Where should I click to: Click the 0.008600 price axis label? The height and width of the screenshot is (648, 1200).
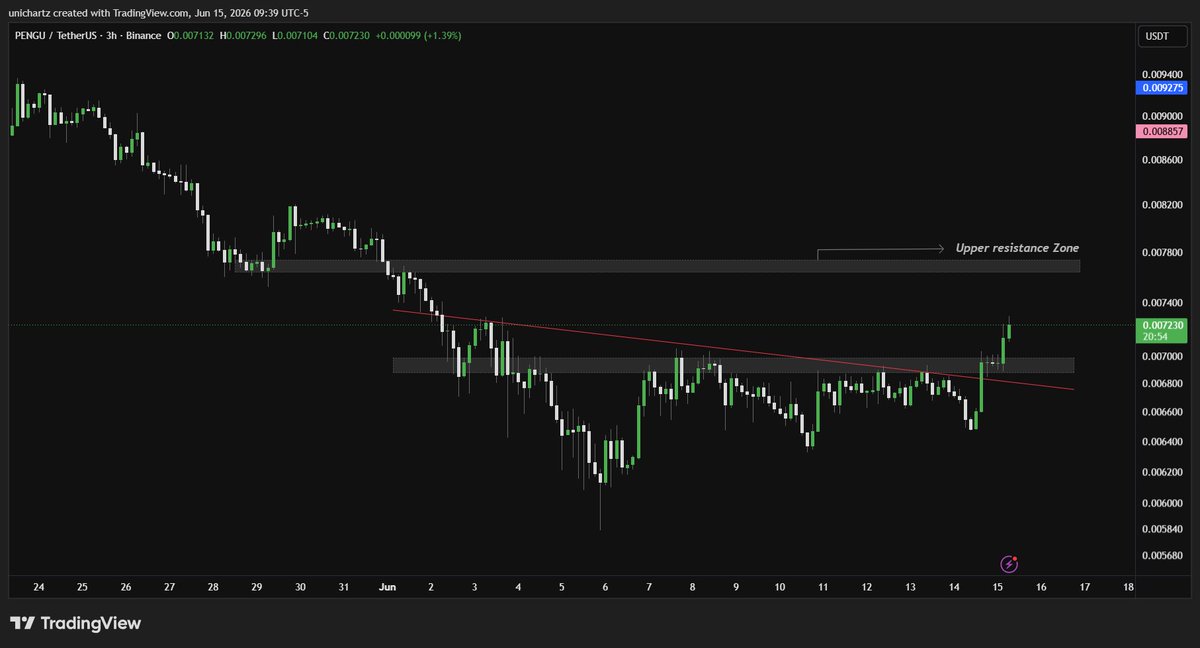tap(1160, 160)
